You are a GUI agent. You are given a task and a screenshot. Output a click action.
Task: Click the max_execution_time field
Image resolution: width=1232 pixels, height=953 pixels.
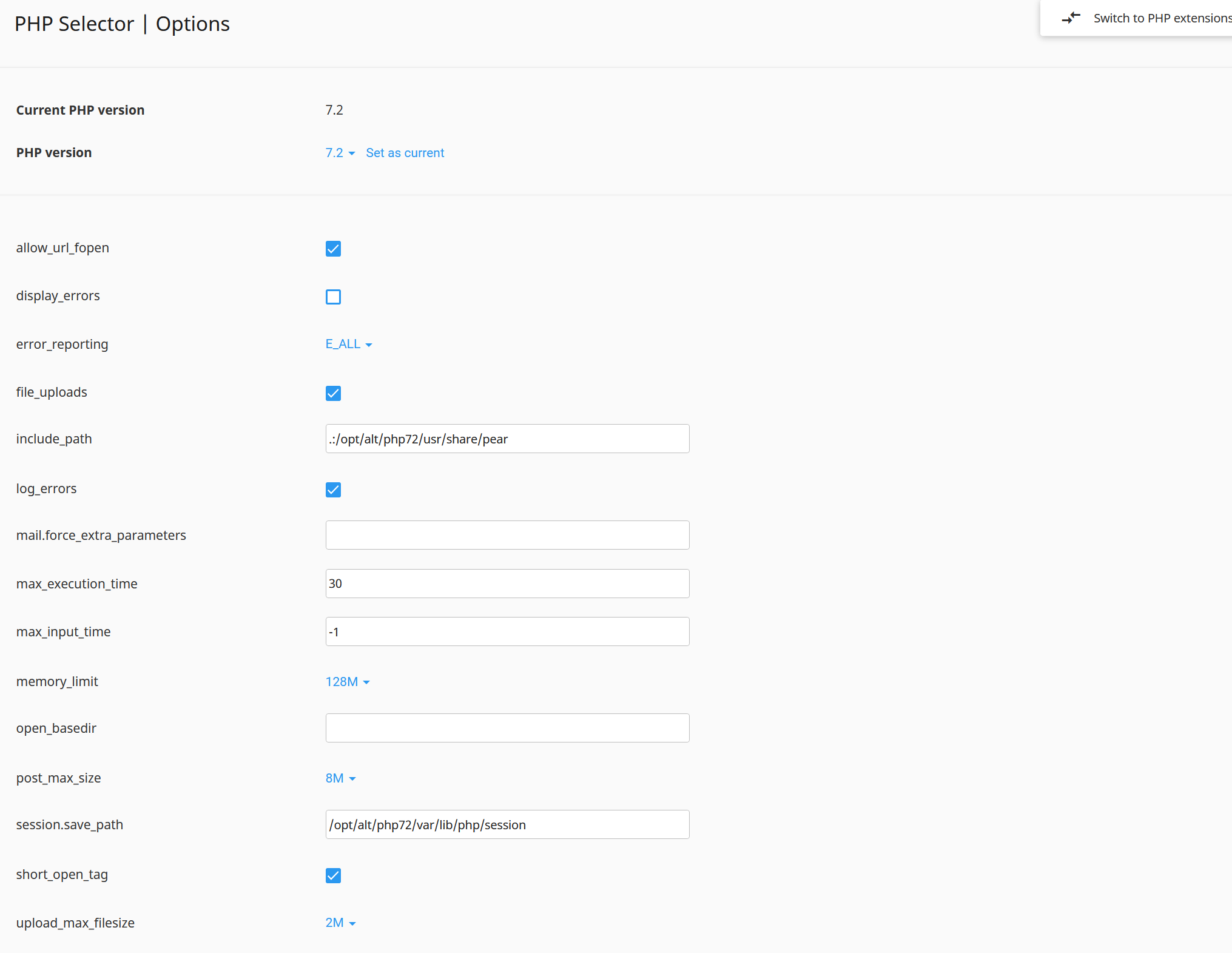coord(507,584)
